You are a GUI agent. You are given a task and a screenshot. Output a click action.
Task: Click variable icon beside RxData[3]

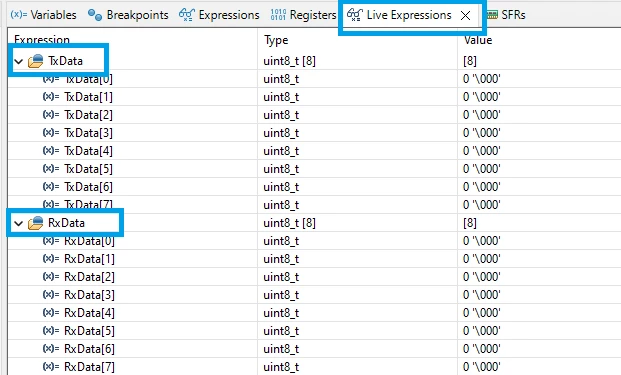pos(51,294)
